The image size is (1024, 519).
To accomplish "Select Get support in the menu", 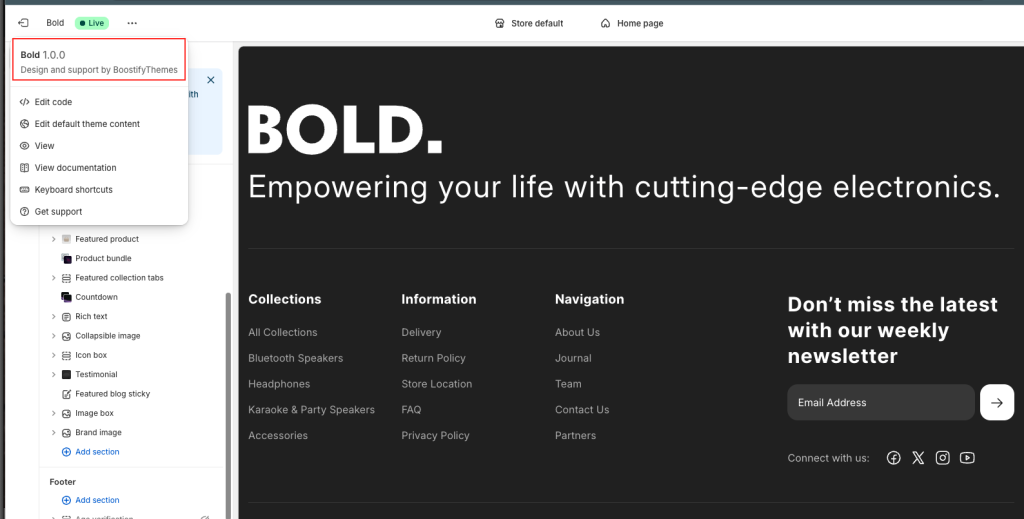I will point(58,212).
